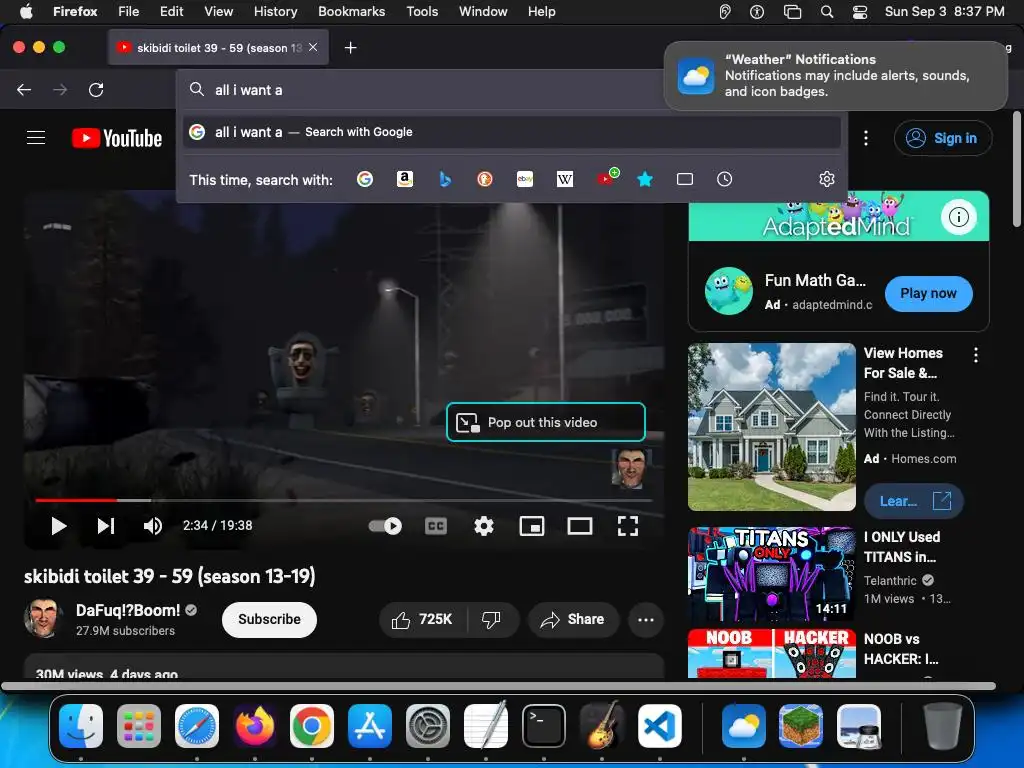Go to YouTube home logo

117,138
